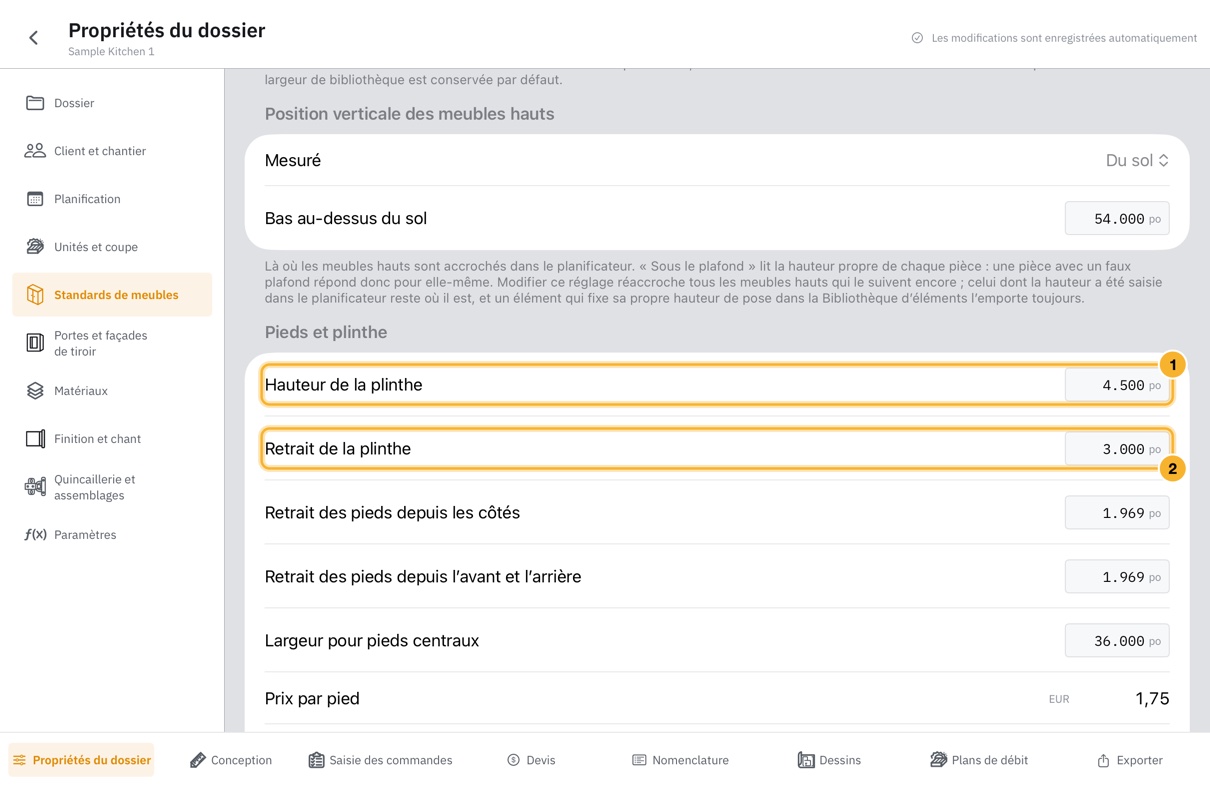
Task: Click the Quincaillerie et assemblages icon
Action: tap(35, 487)
